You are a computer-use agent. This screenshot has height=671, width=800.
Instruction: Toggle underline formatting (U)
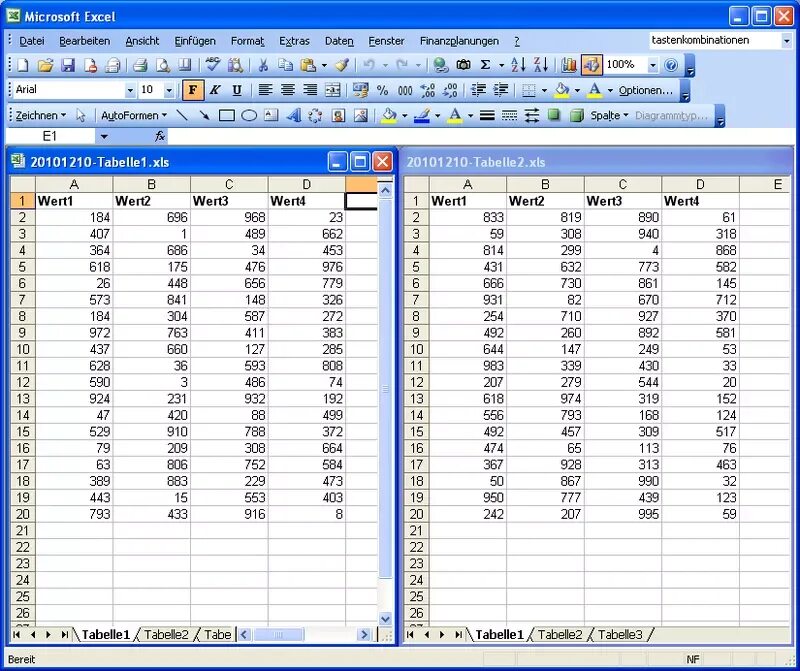[x=237, y=90]
